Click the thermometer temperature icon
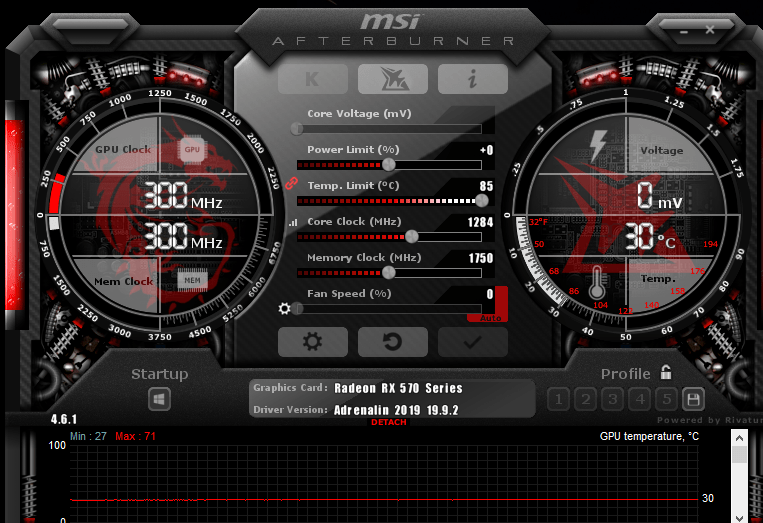 [597, 283]
